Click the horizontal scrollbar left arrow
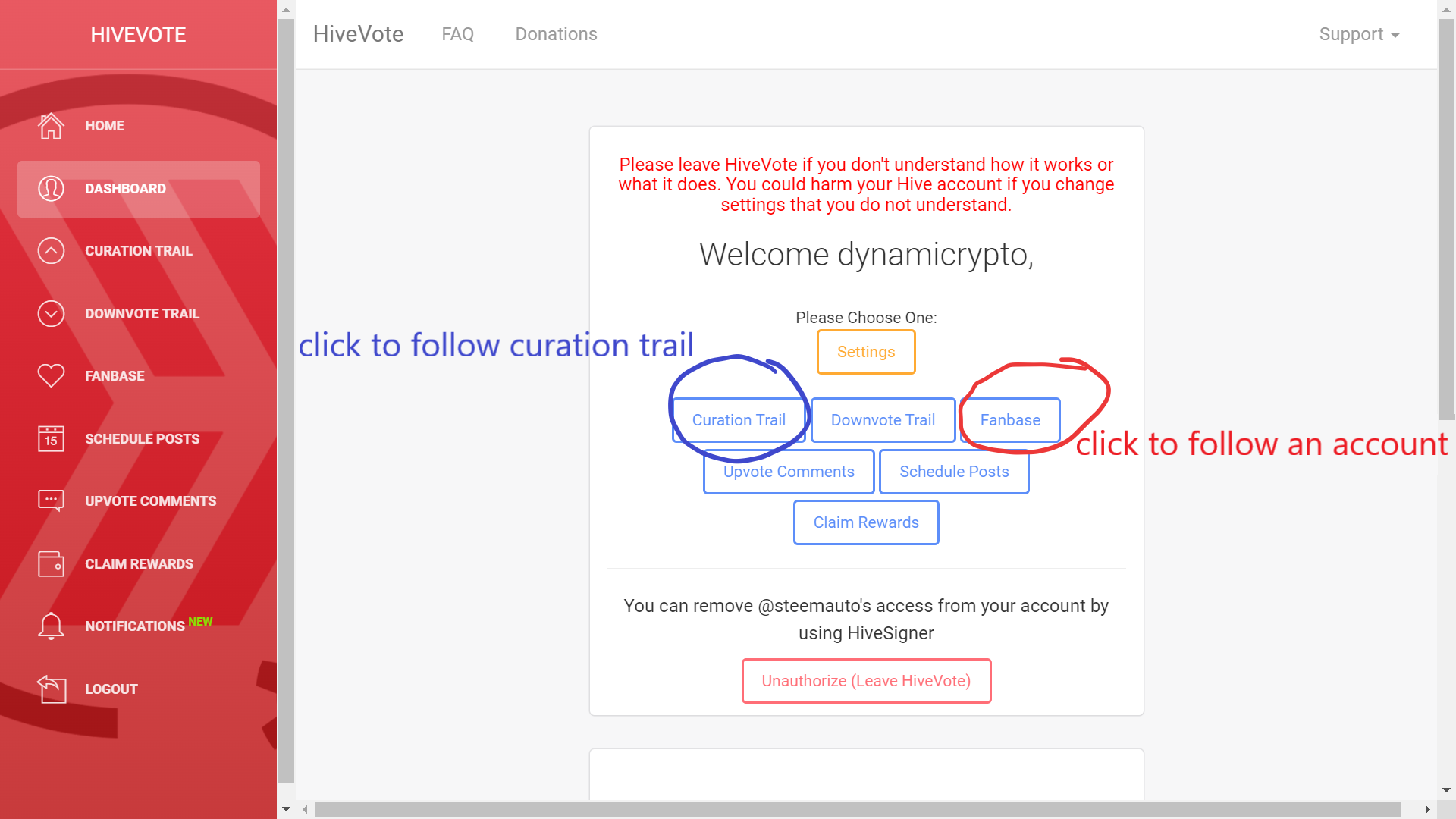1456x819 pixels. pyautogui.click(x=305, y=810)
